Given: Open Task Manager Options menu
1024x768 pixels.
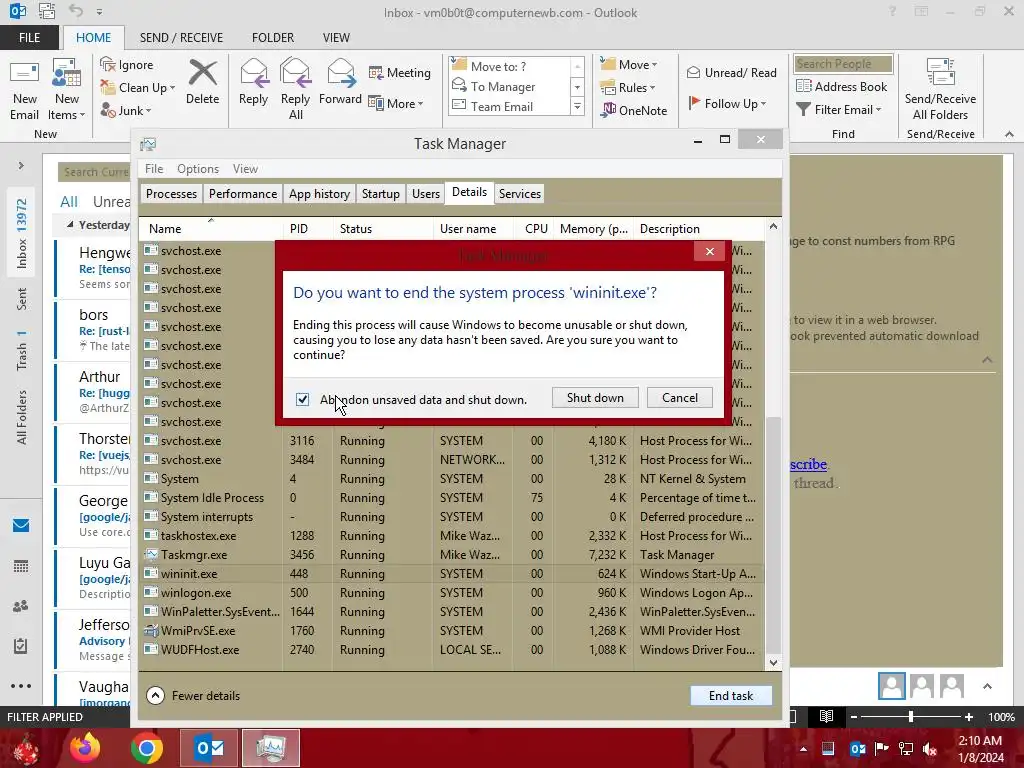Looking at the screenshot, I should tap(198, 168).
